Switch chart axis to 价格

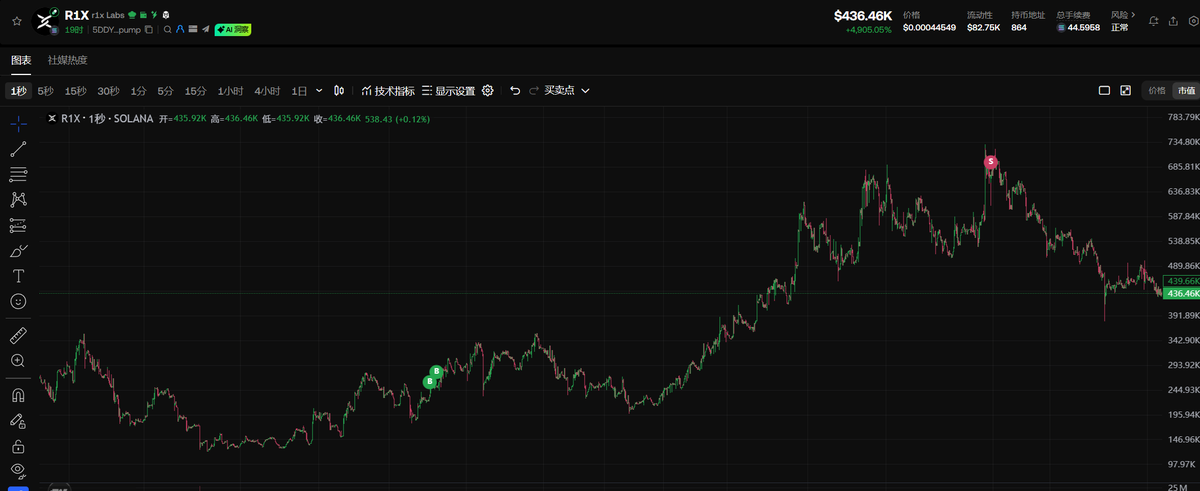coord(1157,91)
